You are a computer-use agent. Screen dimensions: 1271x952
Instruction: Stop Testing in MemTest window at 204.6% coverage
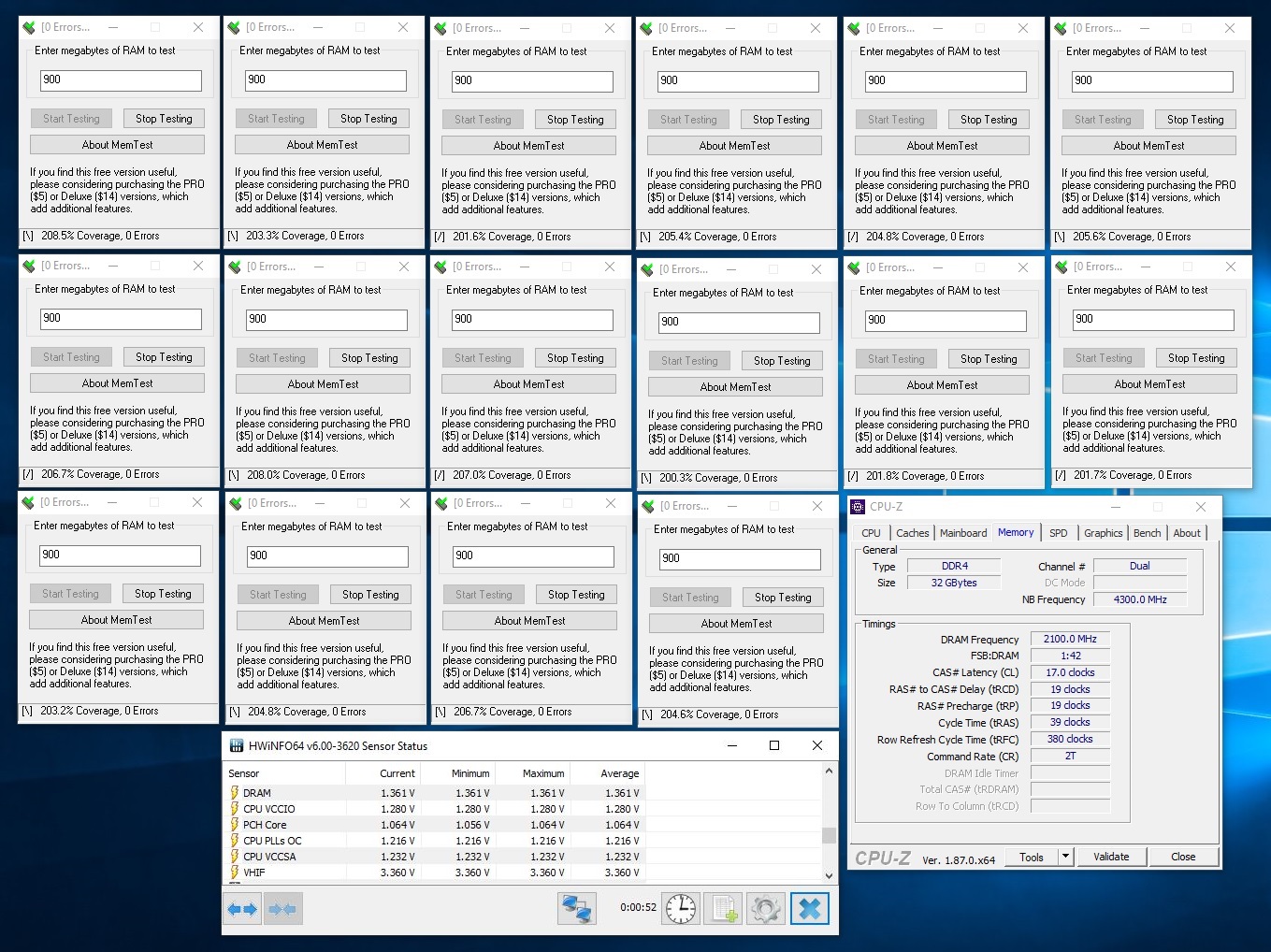click(783, 598)
